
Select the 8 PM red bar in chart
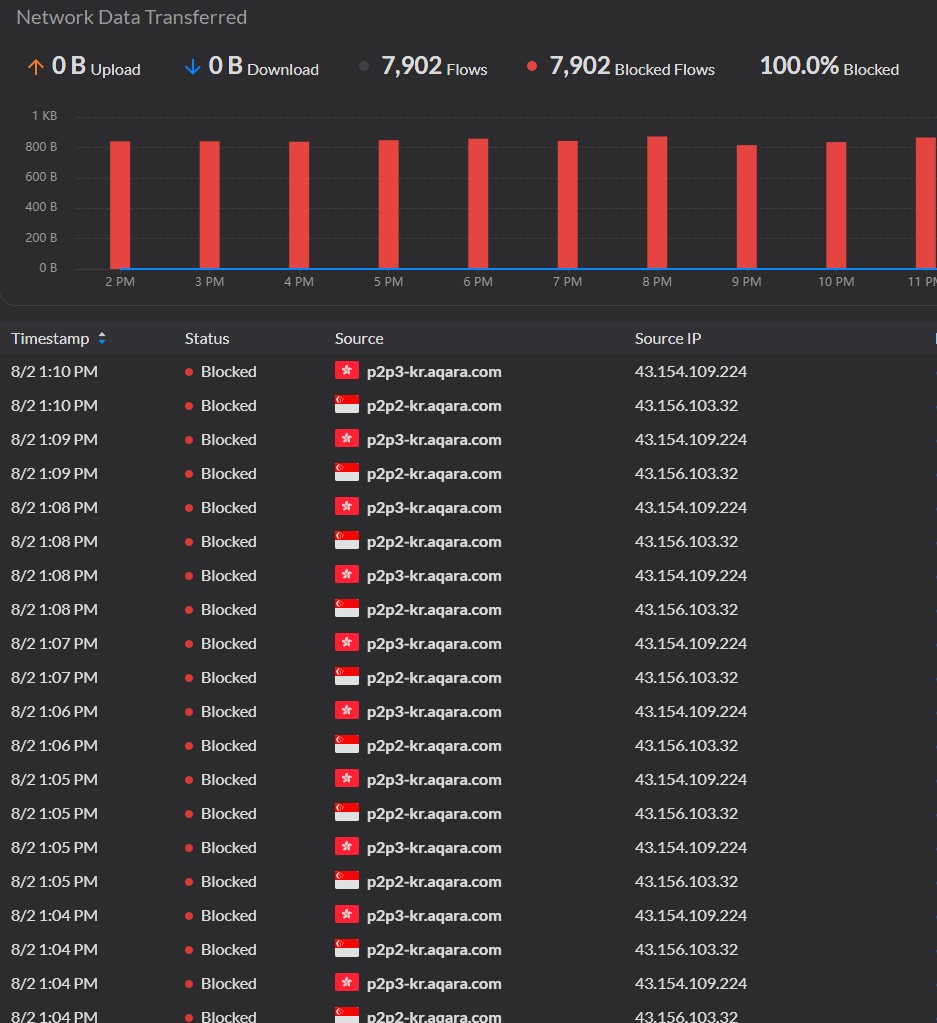[657, 202]
